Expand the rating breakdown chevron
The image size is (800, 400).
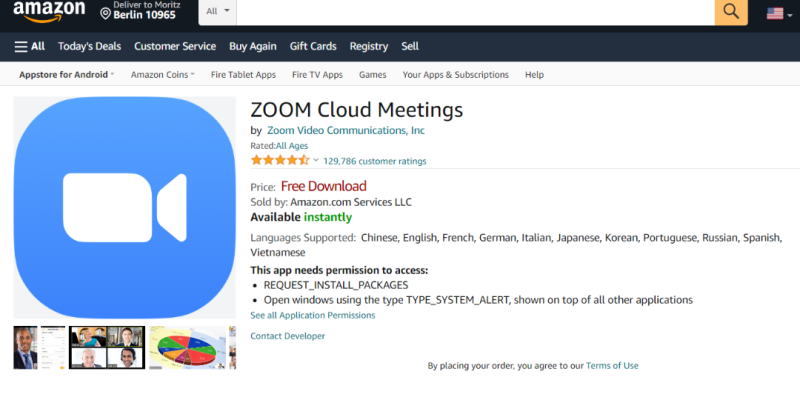[x=316, y=160]
